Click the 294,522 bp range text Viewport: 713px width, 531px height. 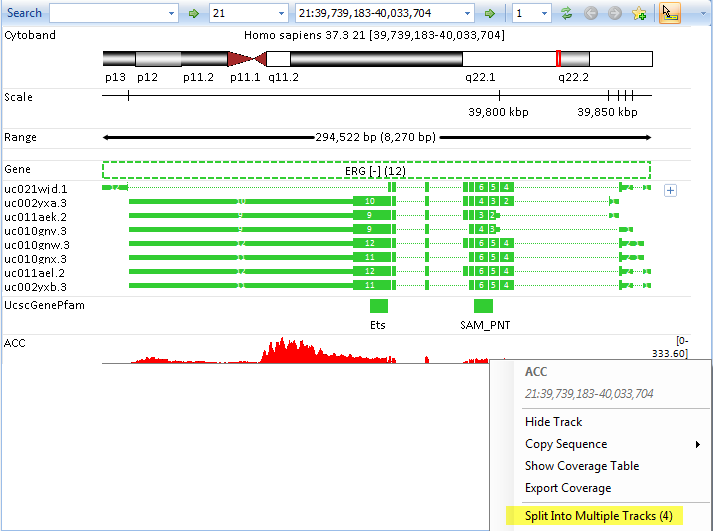(375, 137)
